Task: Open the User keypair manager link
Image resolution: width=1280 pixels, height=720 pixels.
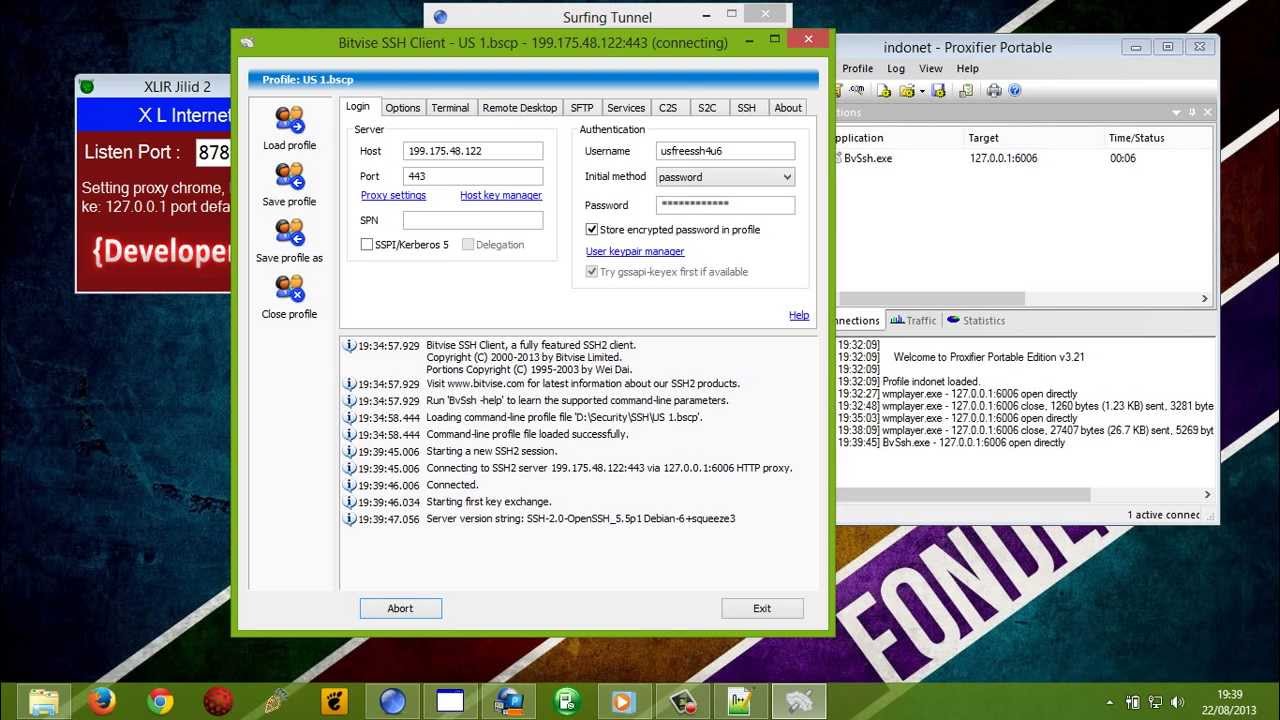Action: pyautogui.click(x=635, y=251)
